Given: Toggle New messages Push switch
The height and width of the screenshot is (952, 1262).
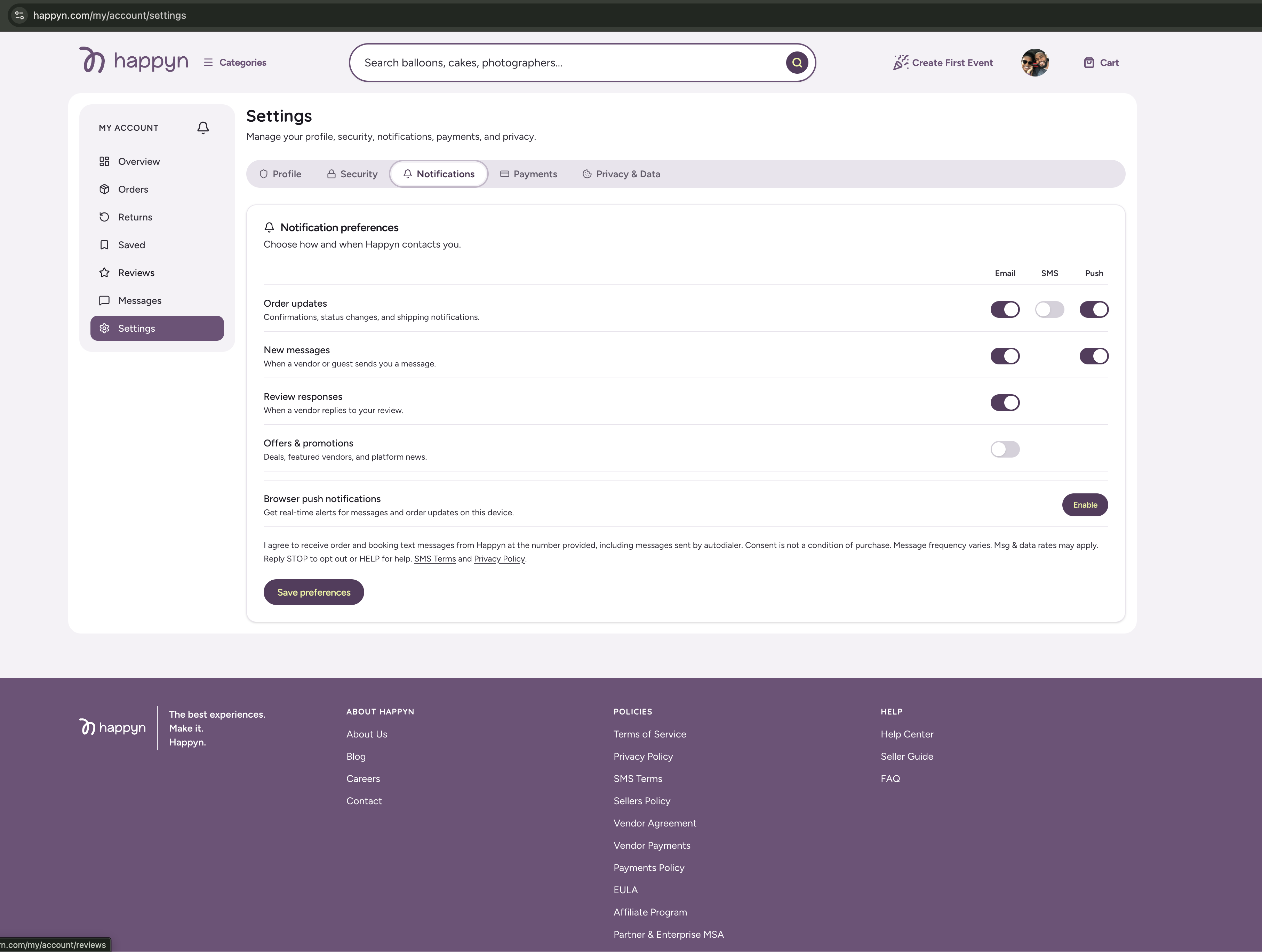Looking at the screenshot, I should [1094, 356].
